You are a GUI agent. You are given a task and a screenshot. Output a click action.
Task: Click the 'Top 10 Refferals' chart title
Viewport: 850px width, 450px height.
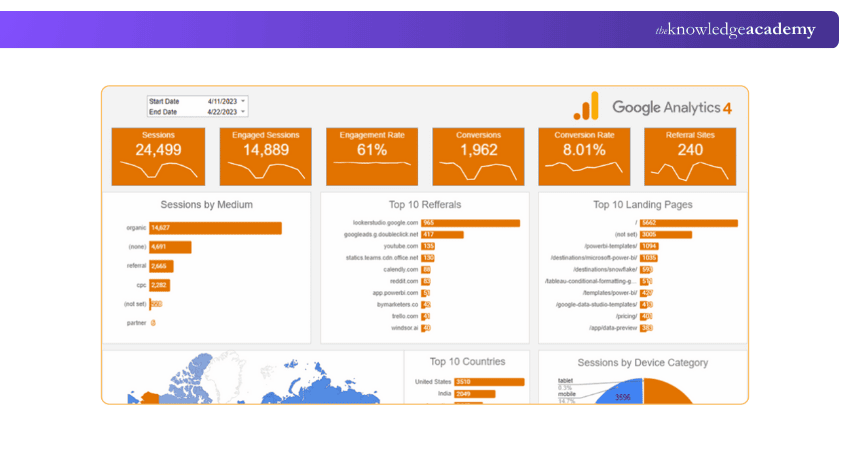point(425,204)
